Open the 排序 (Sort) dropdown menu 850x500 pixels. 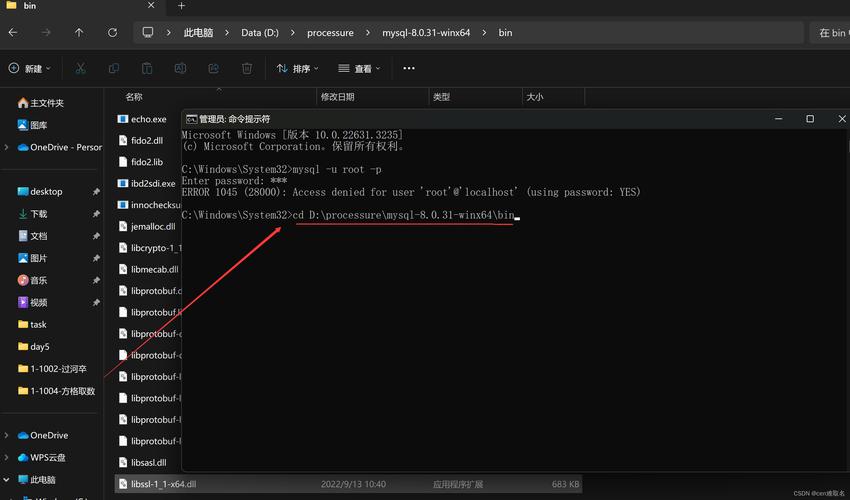point(298,68)
